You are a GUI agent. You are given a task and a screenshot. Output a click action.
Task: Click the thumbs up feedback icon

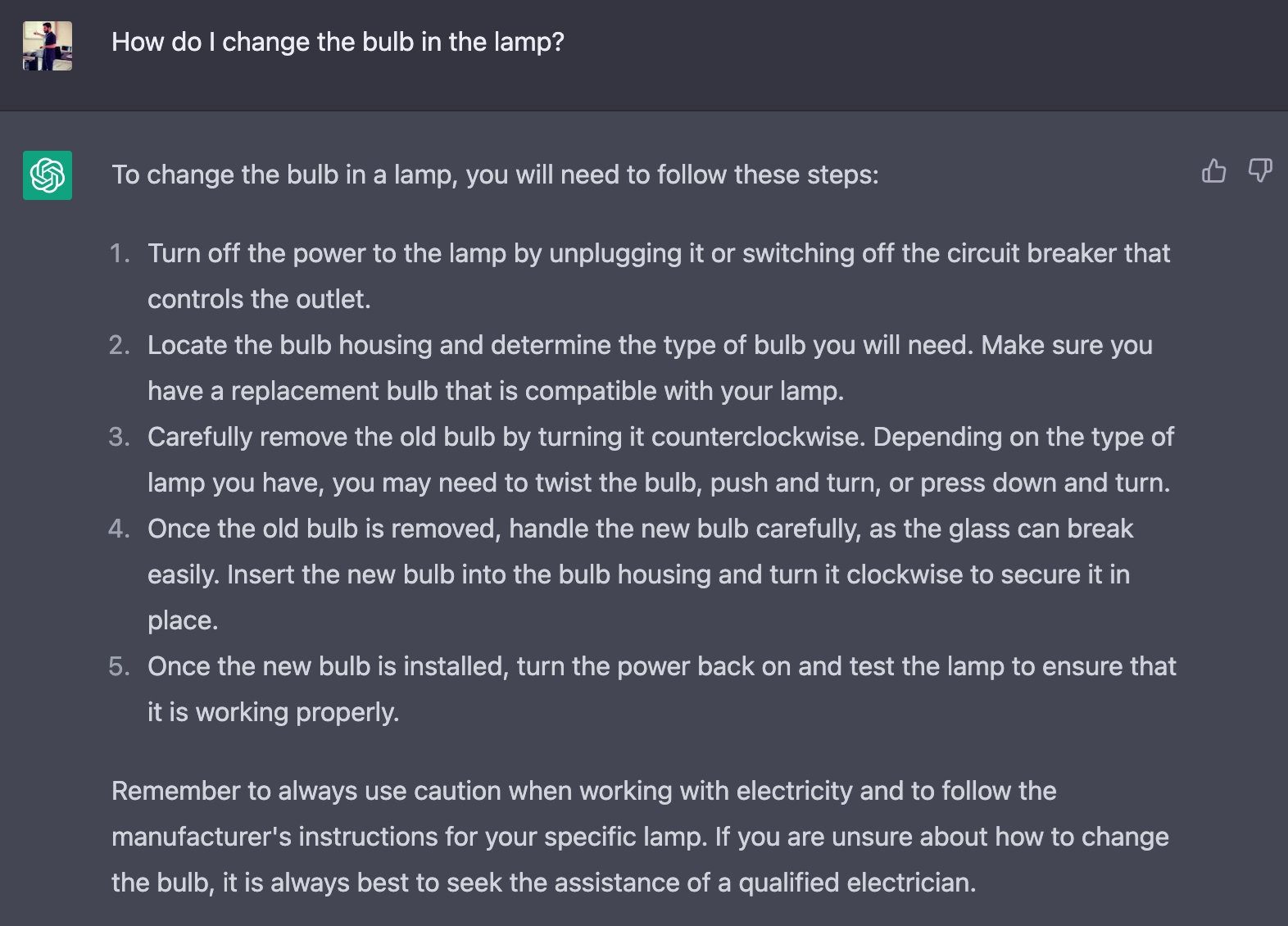(x=1213, y=170)
